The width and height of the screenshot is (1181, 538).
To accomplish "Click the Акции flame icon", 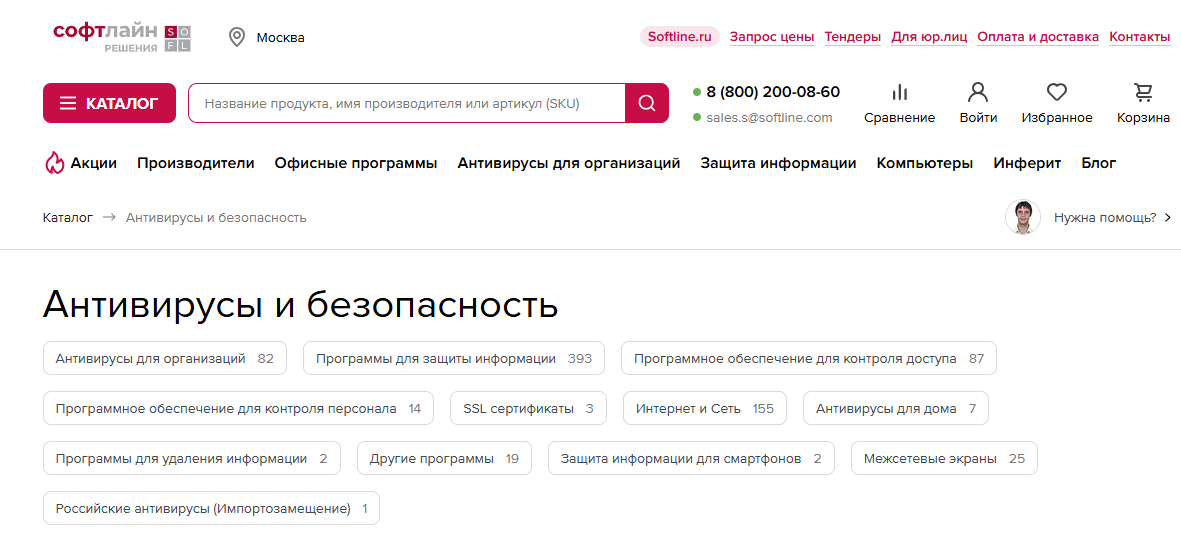I will pyautogui.click(x=54, y=163).
